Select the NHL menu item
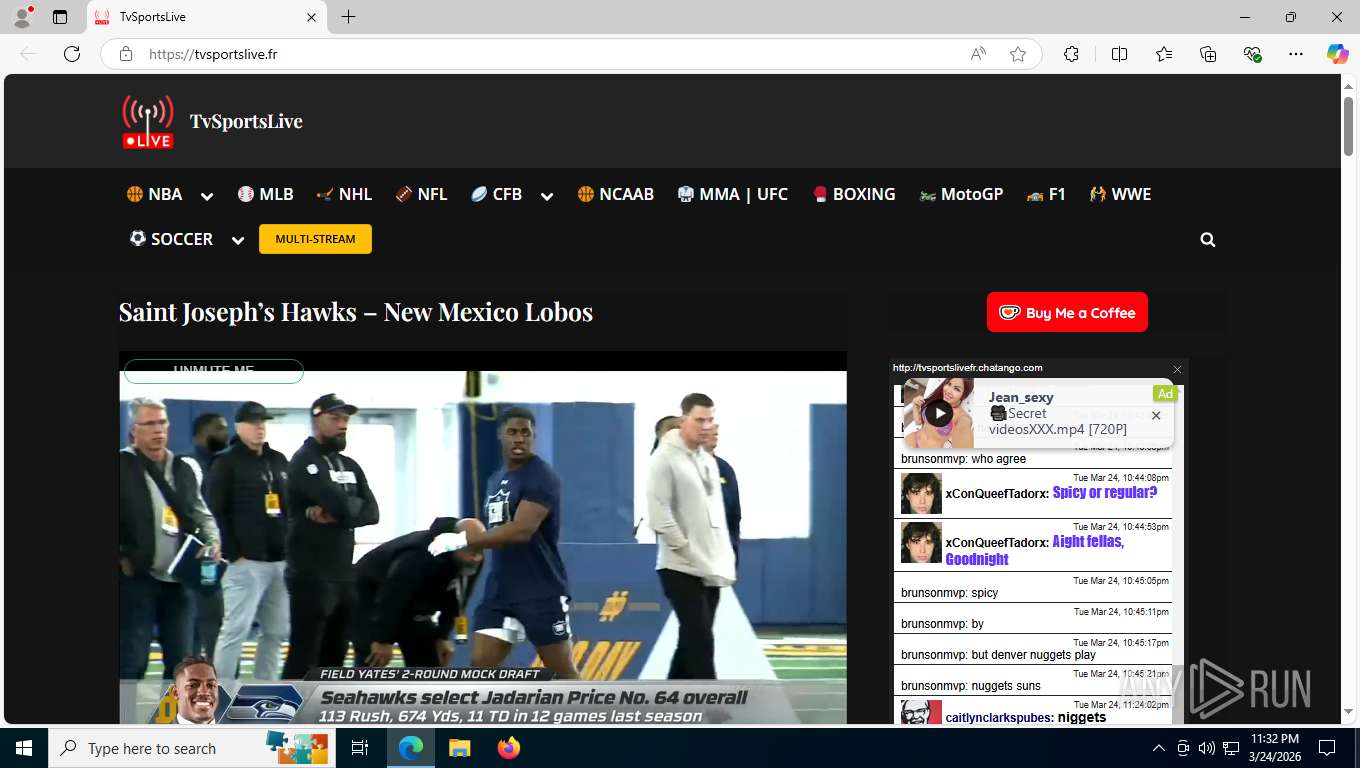 point(344,194)
